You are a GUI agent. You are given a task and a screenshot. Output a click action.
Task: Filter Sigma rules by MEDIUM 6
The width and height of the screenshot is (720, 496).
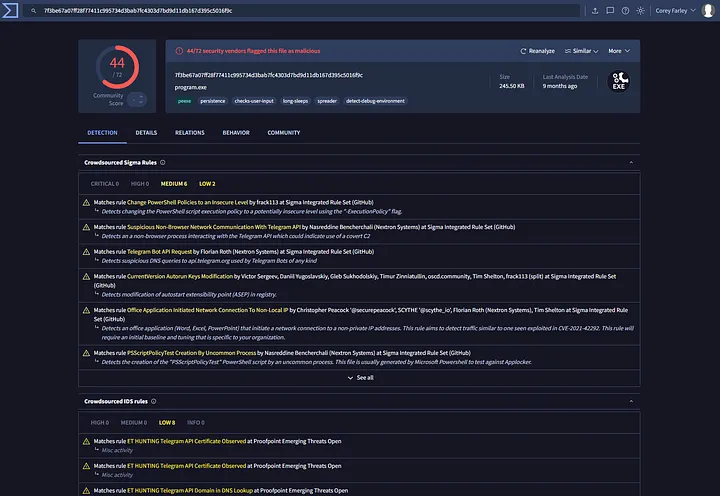pyautogui.click(x=174, y=184)
